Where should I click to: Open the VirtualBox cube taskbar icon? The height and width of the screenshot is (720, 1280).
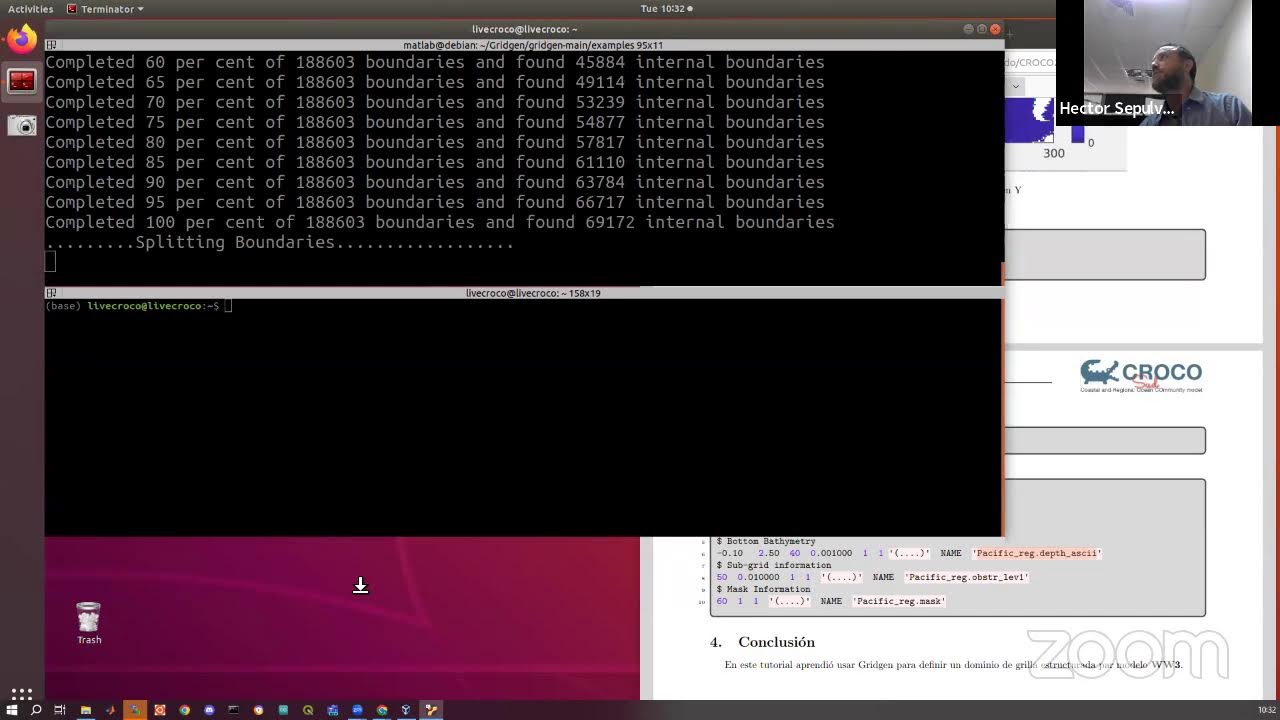[x=406, y=710]
